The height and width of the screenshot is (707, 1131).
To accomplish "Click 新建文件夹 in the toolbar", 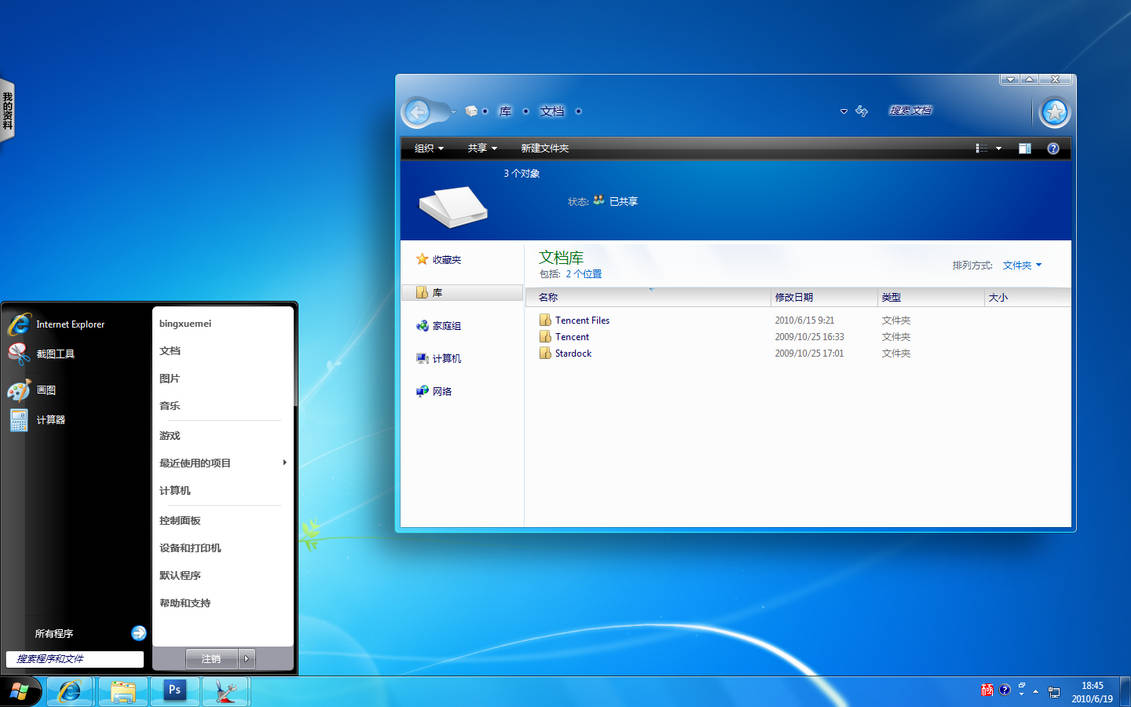I will [x=545, y=149].
